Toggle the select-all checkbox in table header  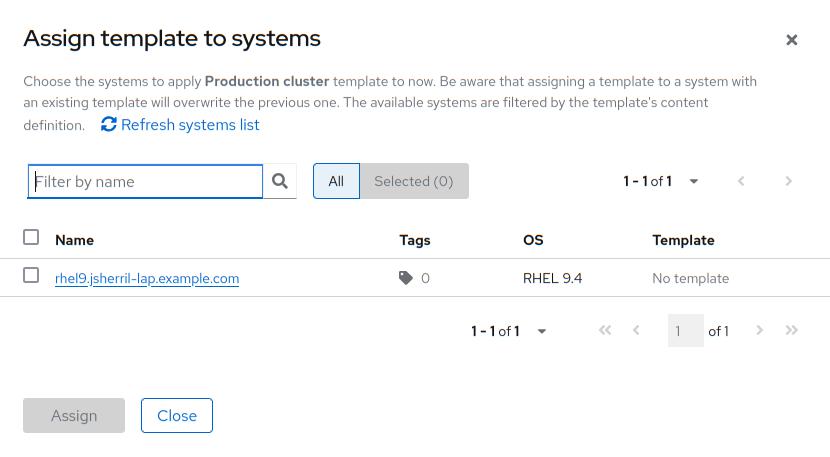coord(31,237)
